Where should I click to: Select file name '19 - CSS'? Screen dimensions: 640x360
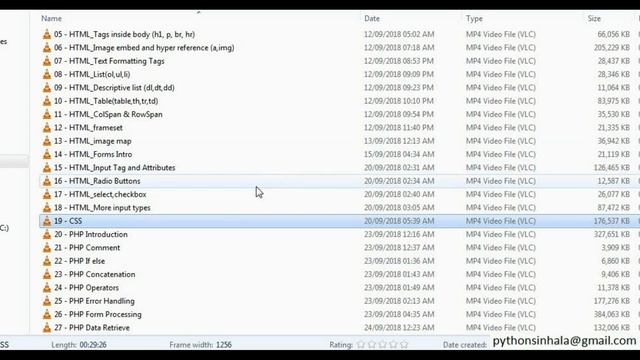pyautogui.click(x=68, y=221)
